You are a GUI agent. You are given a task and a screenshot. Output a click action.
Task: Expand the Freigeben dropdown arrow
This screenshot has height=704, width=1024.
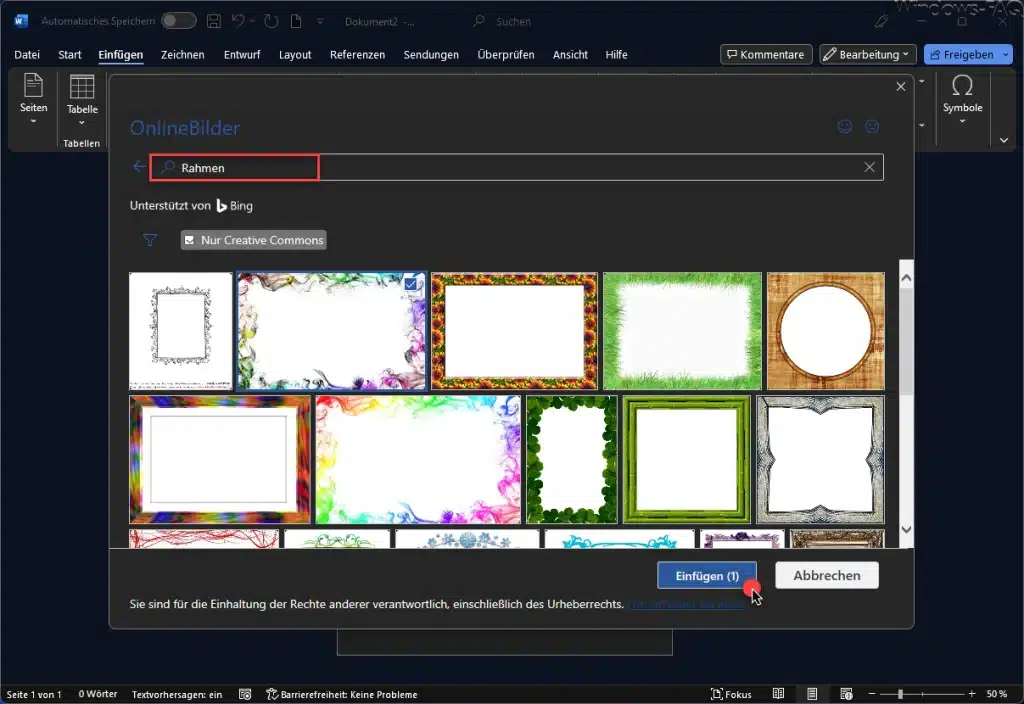click(x=1006, y=54)
